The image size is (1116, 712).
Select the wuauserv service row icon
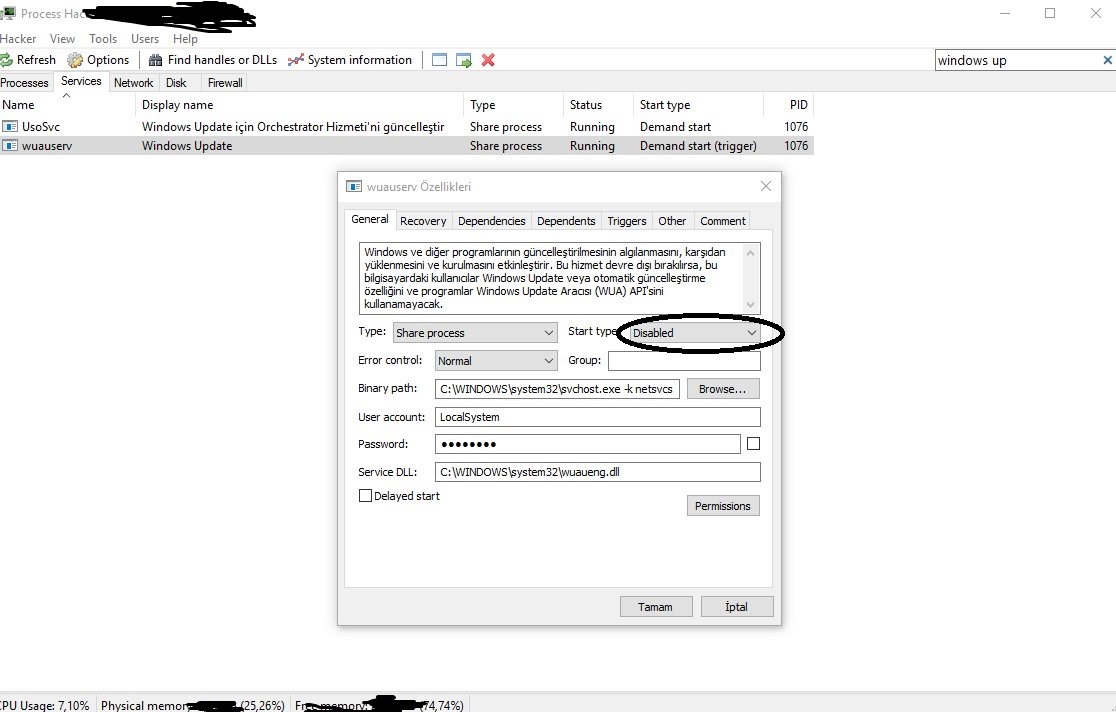[10, 146]
